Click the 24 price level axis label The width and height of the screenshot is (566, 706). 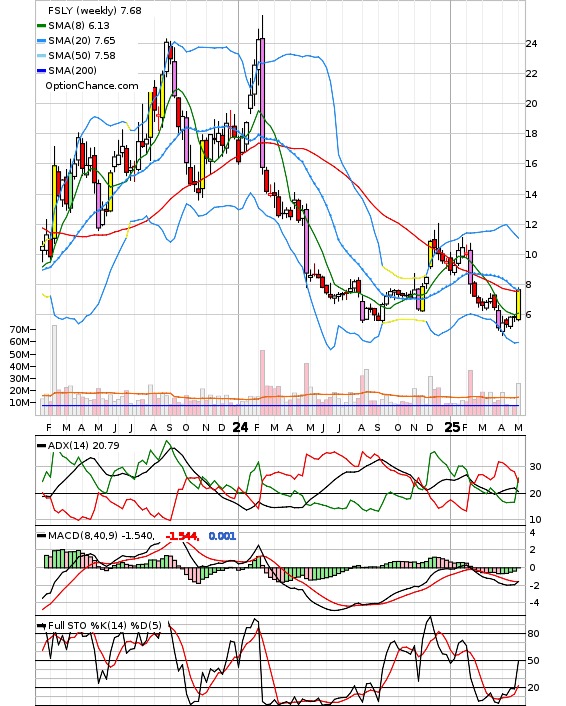click(x=531, y=44)
